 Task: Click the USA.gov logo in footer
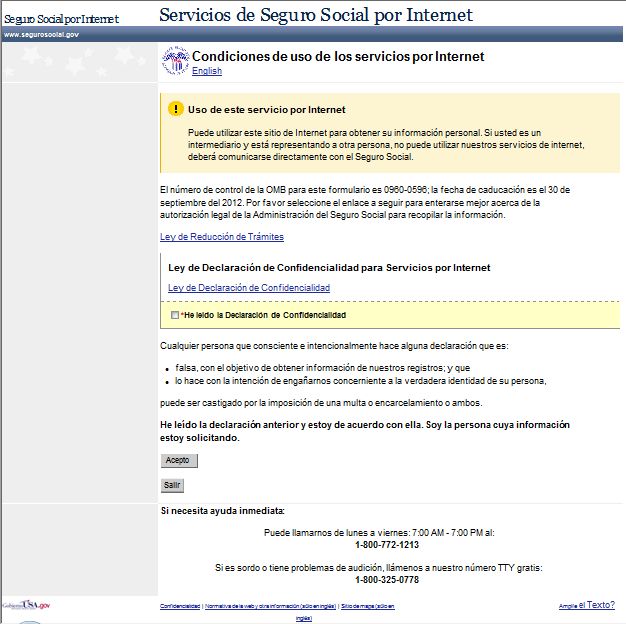pos(26,606)
